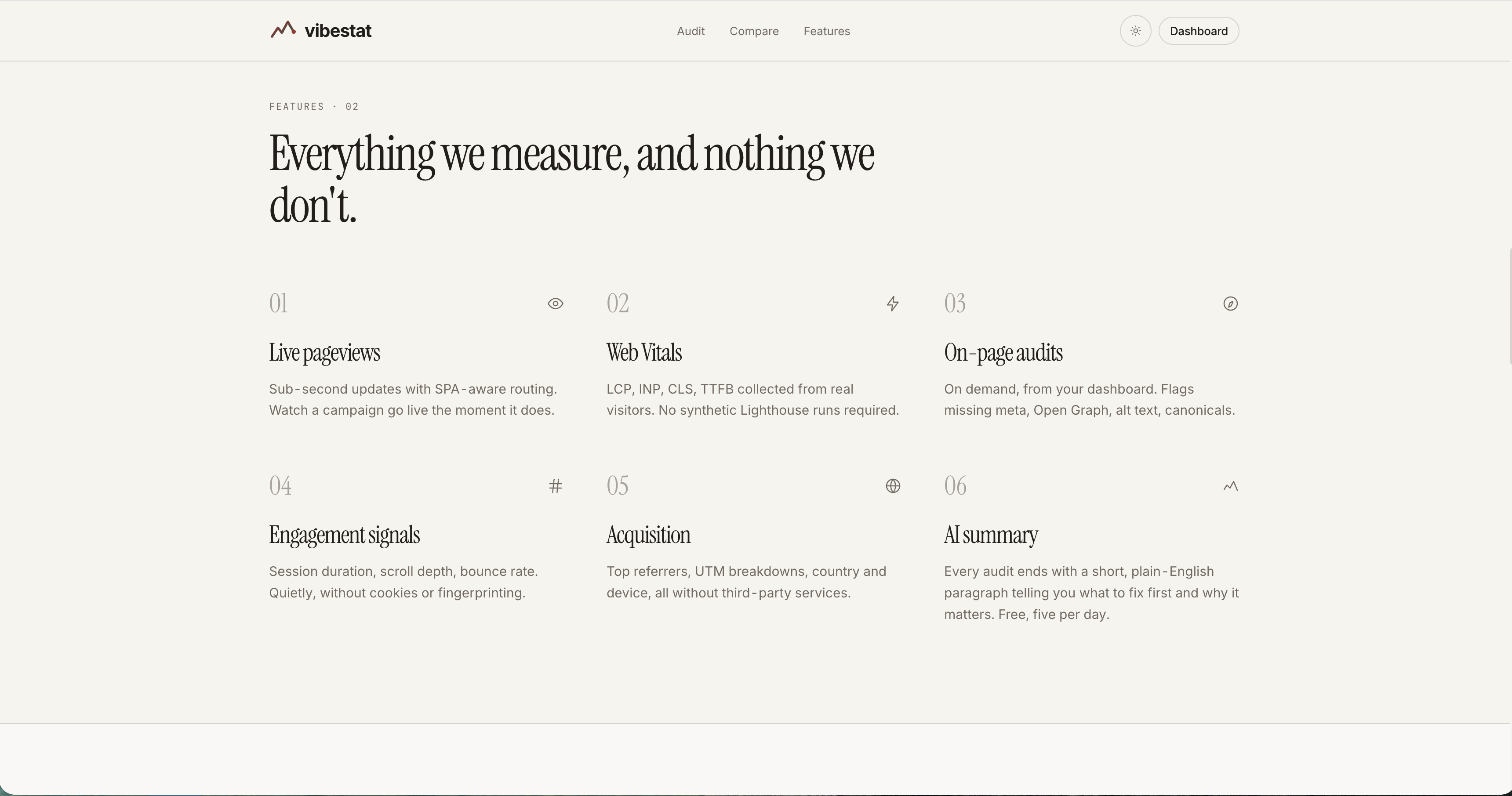Open the Audit nav link
The width and height of the screenshot is (1512, 796).
tap(690, 31)
